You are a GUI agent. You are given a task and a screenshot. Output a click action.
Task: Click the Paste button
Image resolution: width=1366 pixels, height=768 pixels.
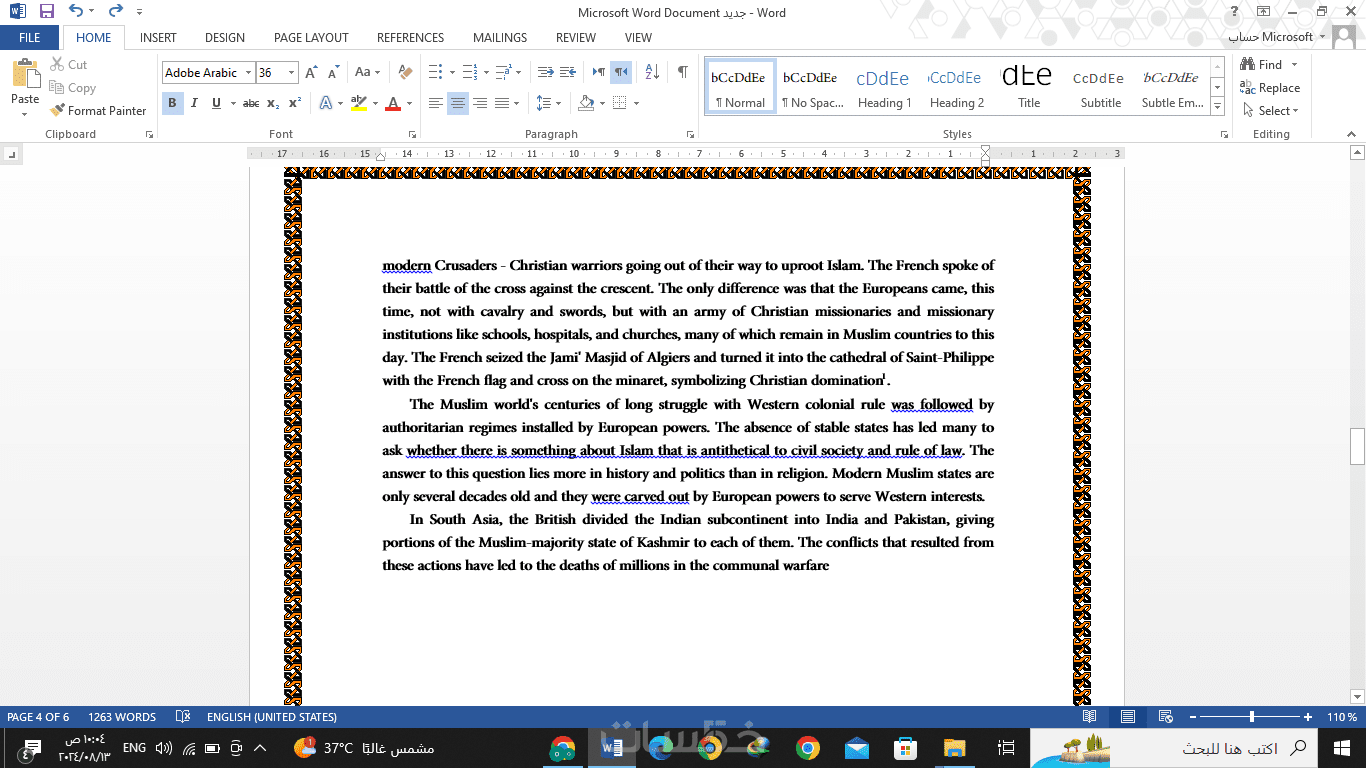click(x=25, y=88)
